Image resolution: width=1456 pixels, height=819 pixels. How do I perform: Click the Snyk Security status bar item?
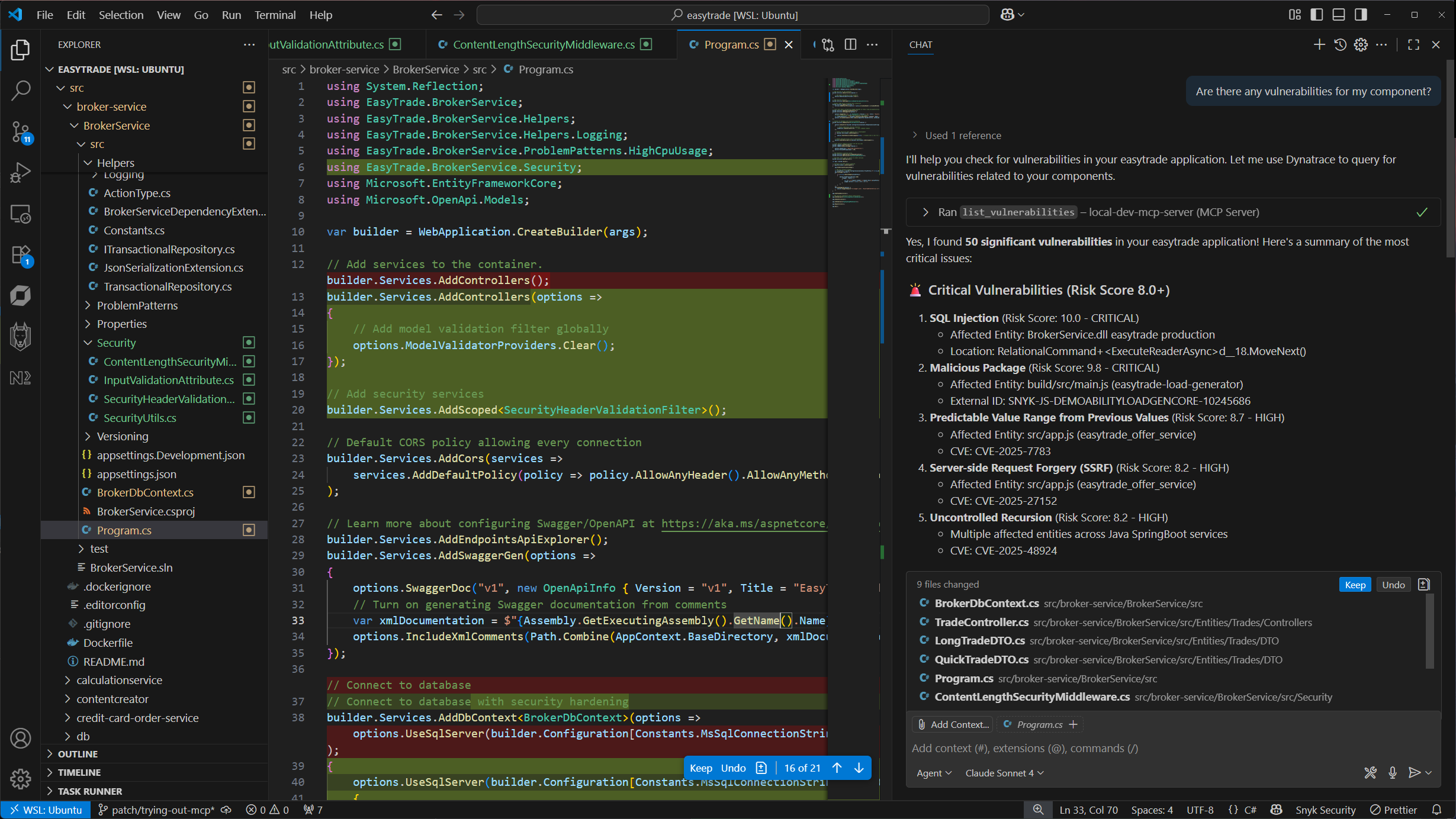(x=1326, y=810)
